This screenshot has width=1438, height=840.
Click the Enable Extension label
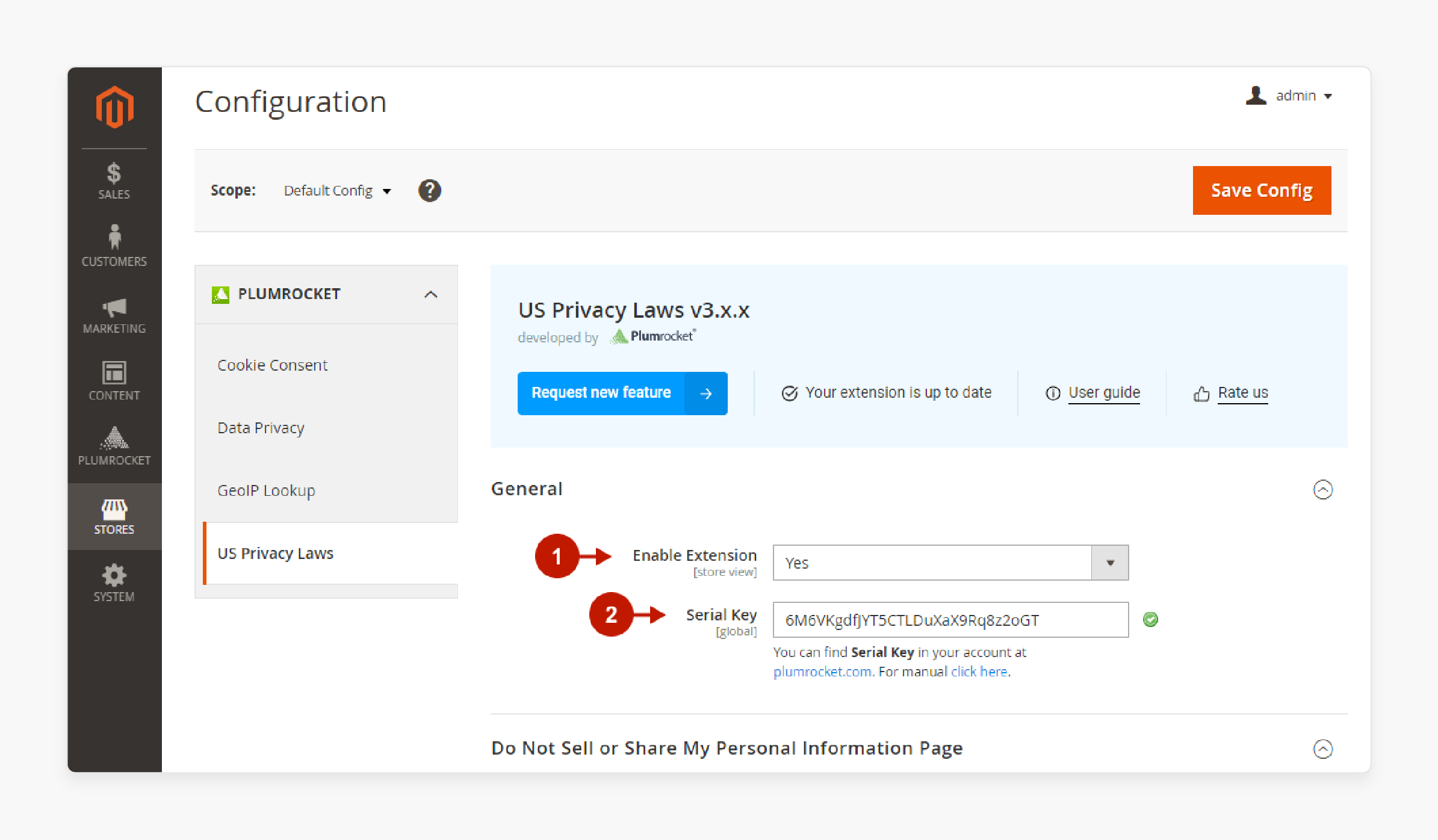[695, 555]
